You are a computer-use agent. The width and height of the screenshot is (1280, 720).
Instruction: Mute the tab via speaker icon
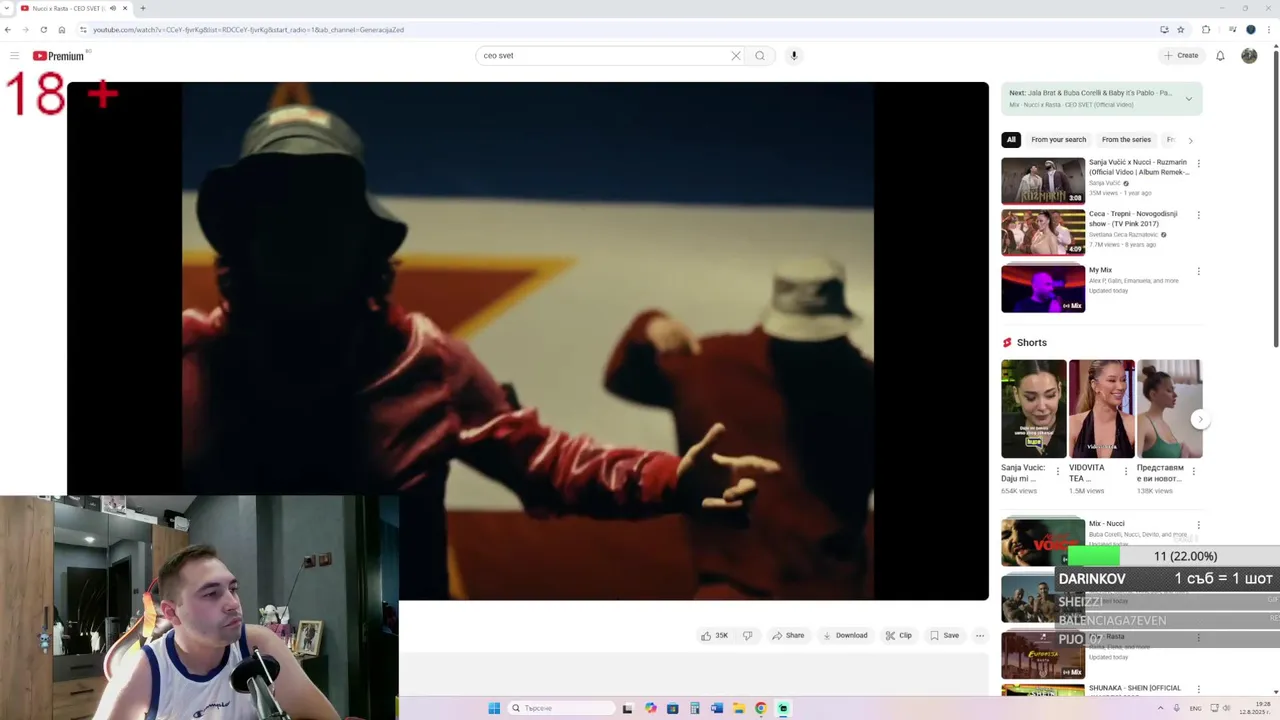click(112, 8)
